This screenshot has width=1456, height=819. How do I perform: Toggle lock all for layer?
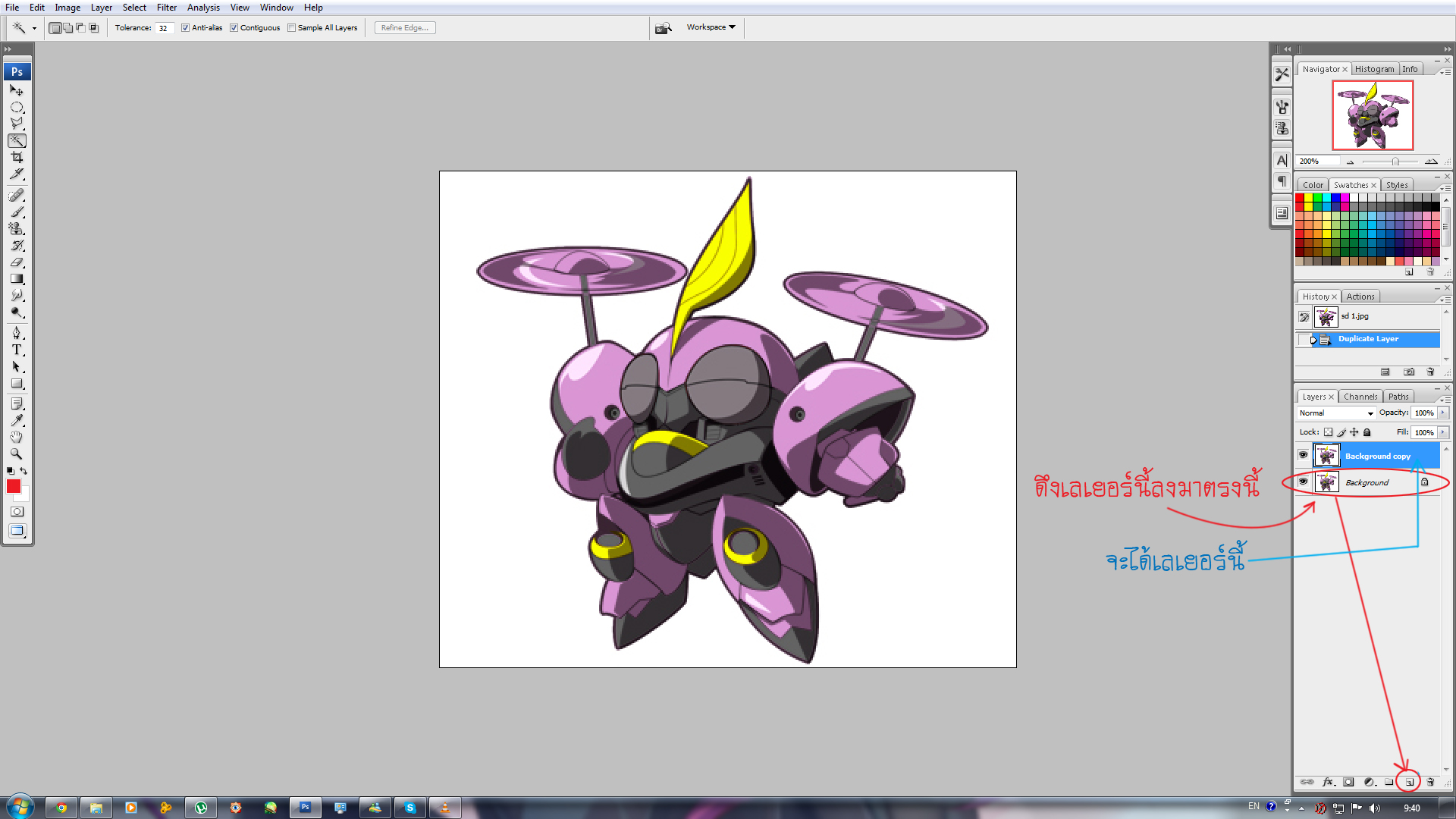pos(1367,432)
